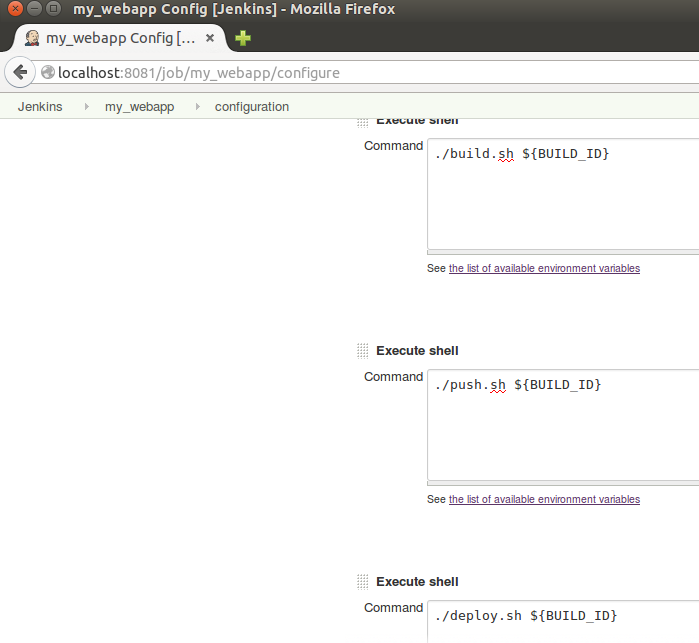
Task: Click the ./push.sh command text box
Action: (x=563, y=425)
